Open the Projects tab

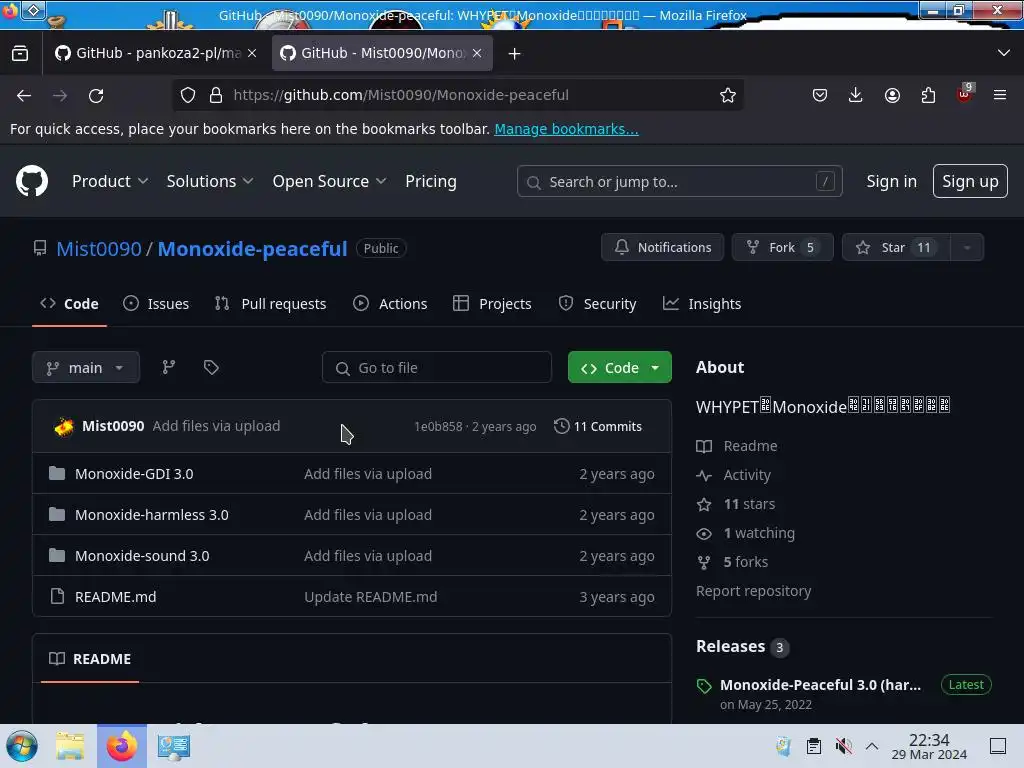492,304
